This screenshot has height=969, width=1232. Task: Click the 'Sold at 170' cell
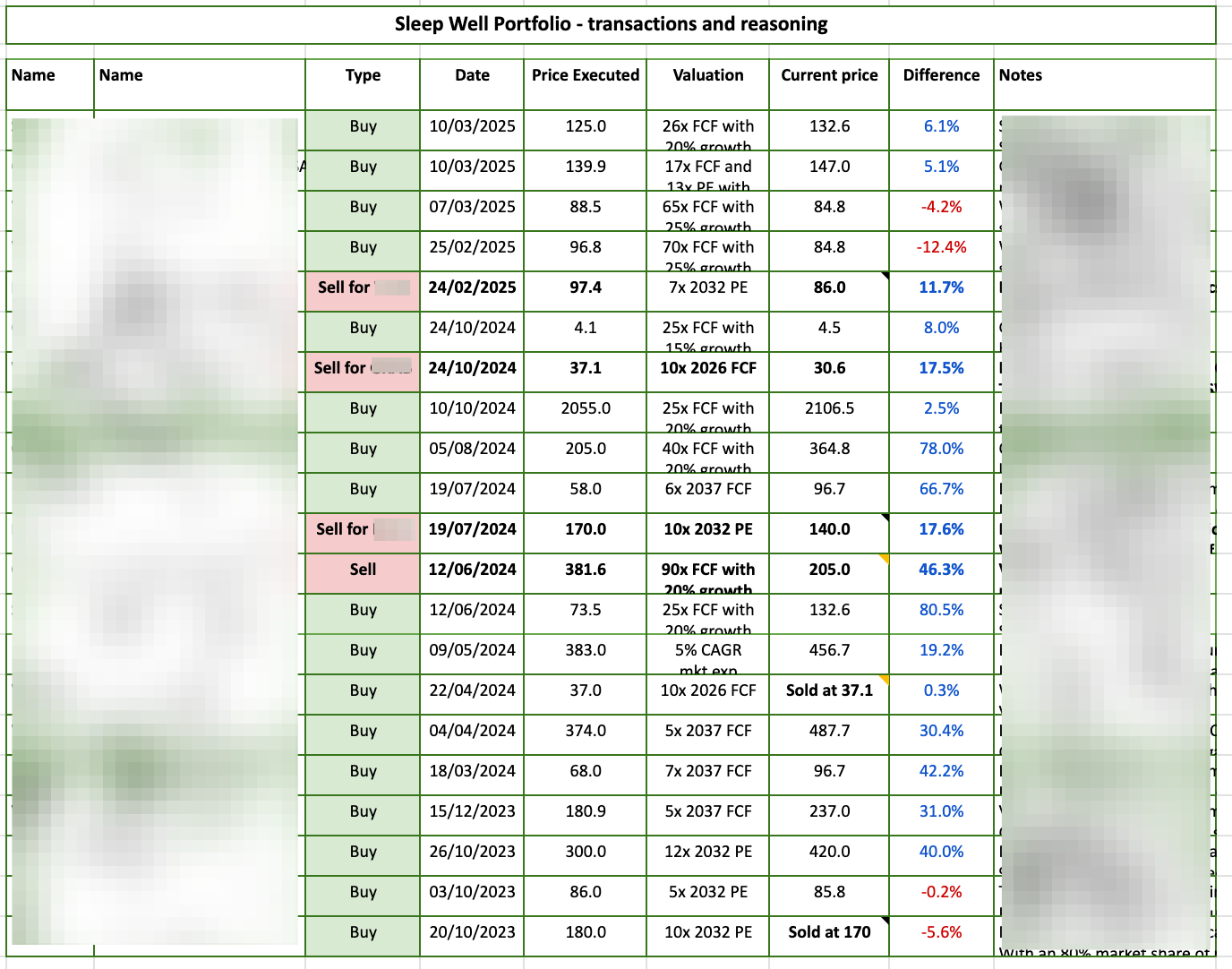829,937
